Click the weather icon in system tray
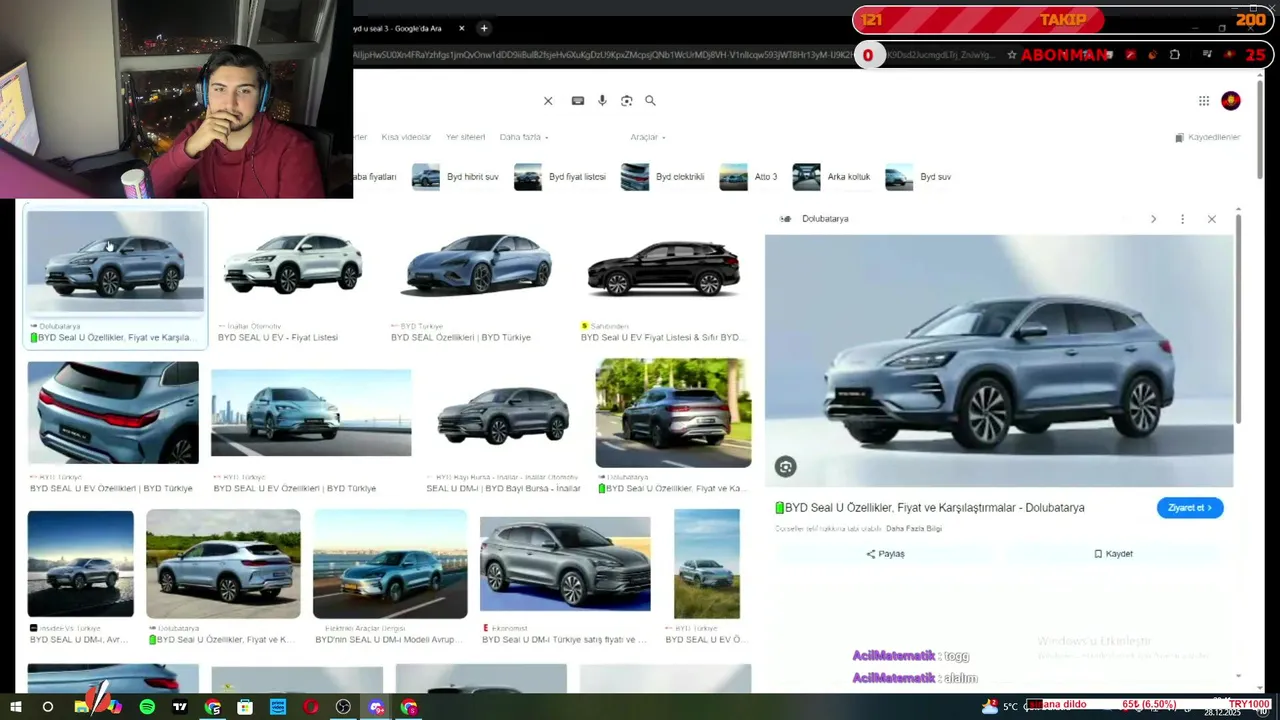This screenshot has height=720, width=1280. click(x=990, y=706)
